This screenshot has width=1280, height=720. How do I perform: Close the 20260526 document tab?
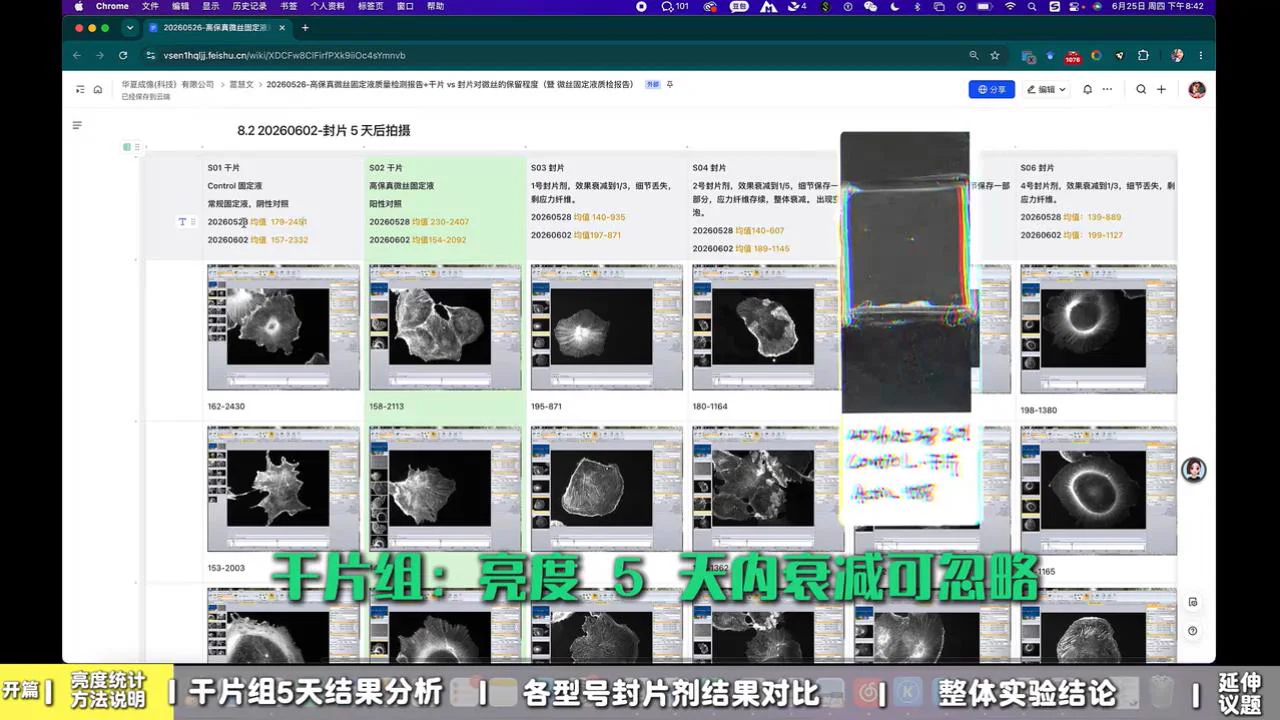click(284, 28)
